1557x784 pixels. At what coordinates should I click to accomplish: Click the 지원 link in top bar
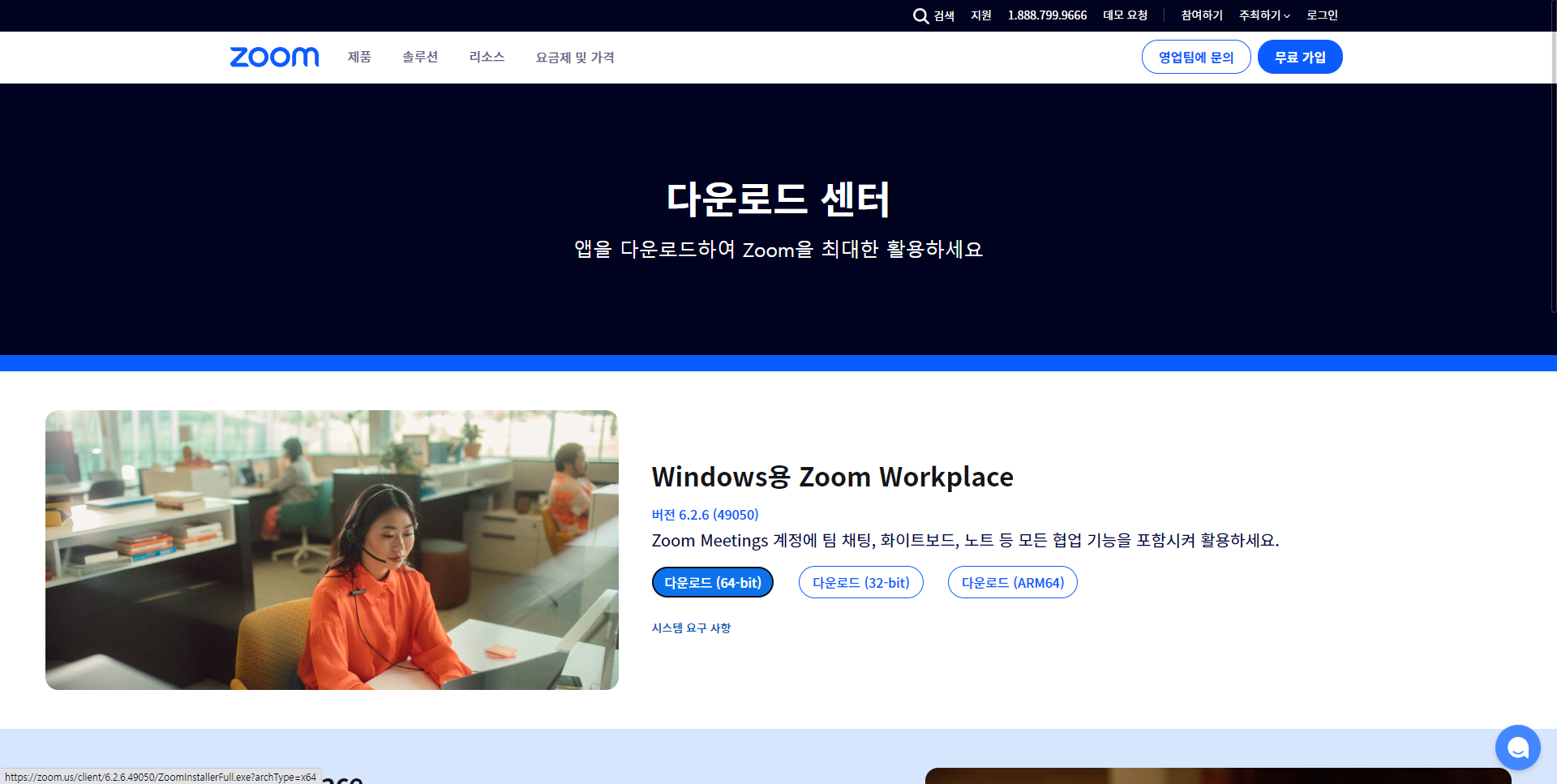(x=981, y=15)
